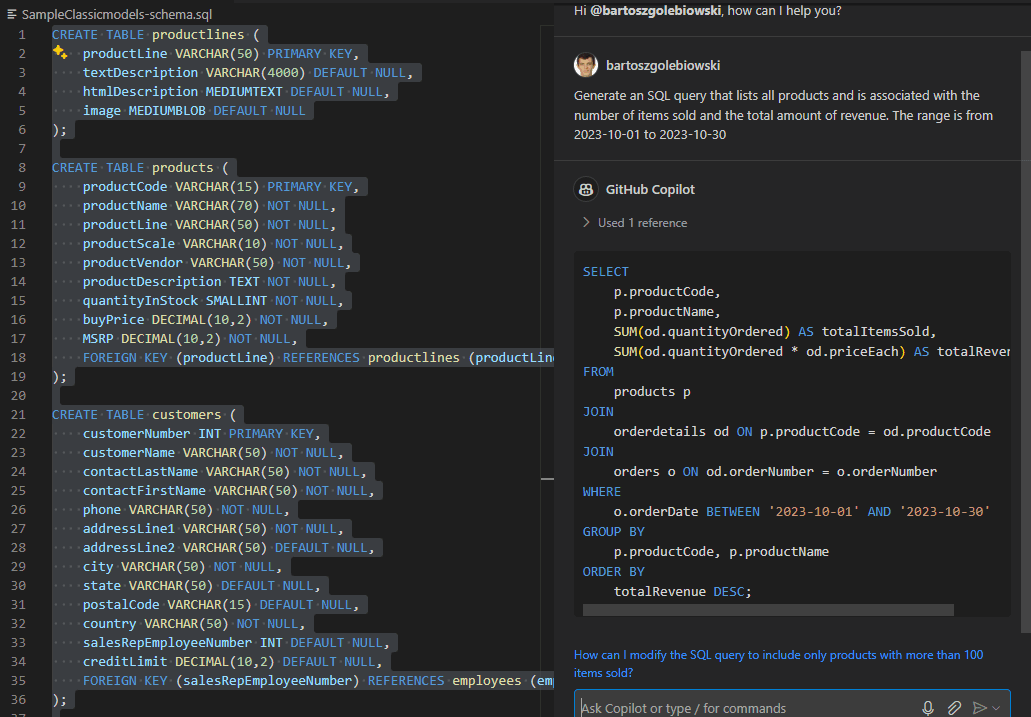
Task: Click 'SELECT' keyword in Copilot's code block
Action: pyautogui.click(x=606, y=271)
